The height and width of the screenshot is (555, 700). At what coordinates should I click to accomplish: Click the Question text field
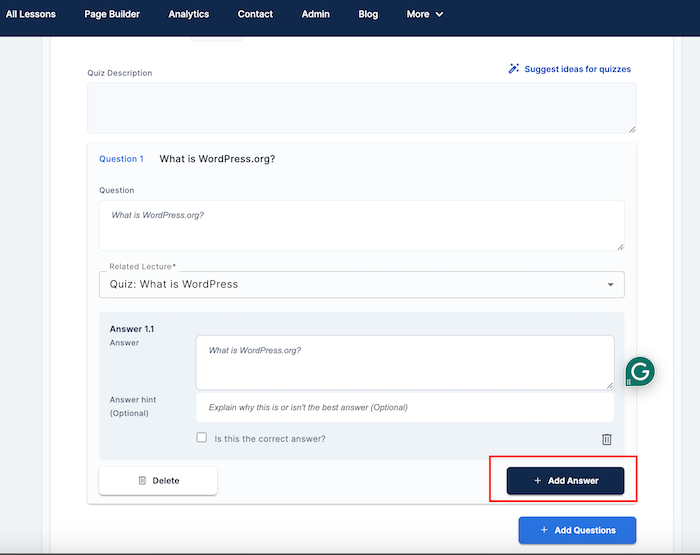point(362,225)
